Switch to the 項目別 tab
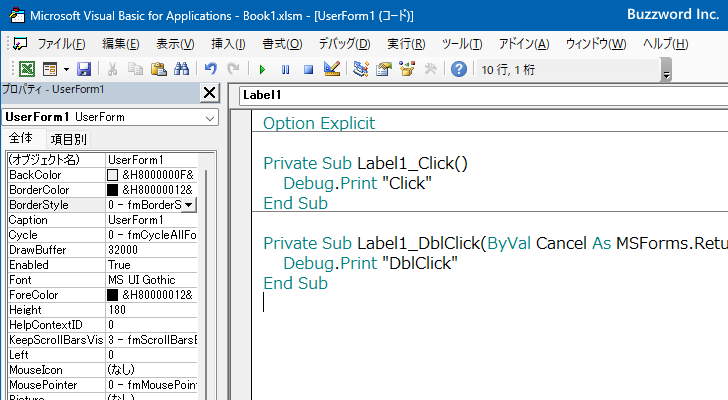This screenshot has width=728, height=400. click(x=68, y=139)
